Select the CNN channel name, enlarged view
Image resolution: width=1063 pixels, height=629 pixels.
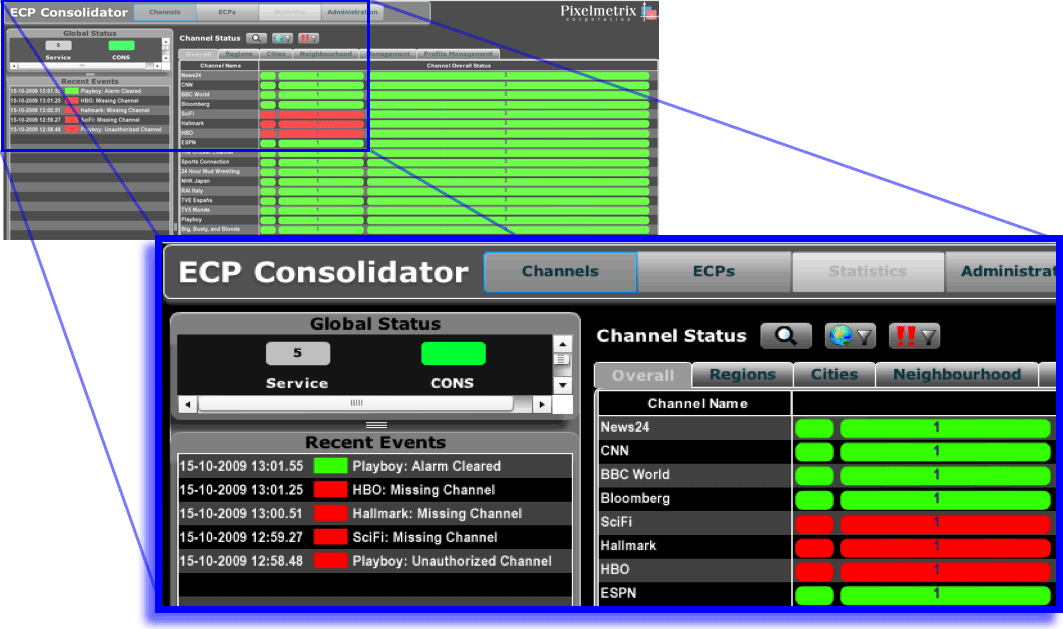pyautogui.click(x=615, y=451)
